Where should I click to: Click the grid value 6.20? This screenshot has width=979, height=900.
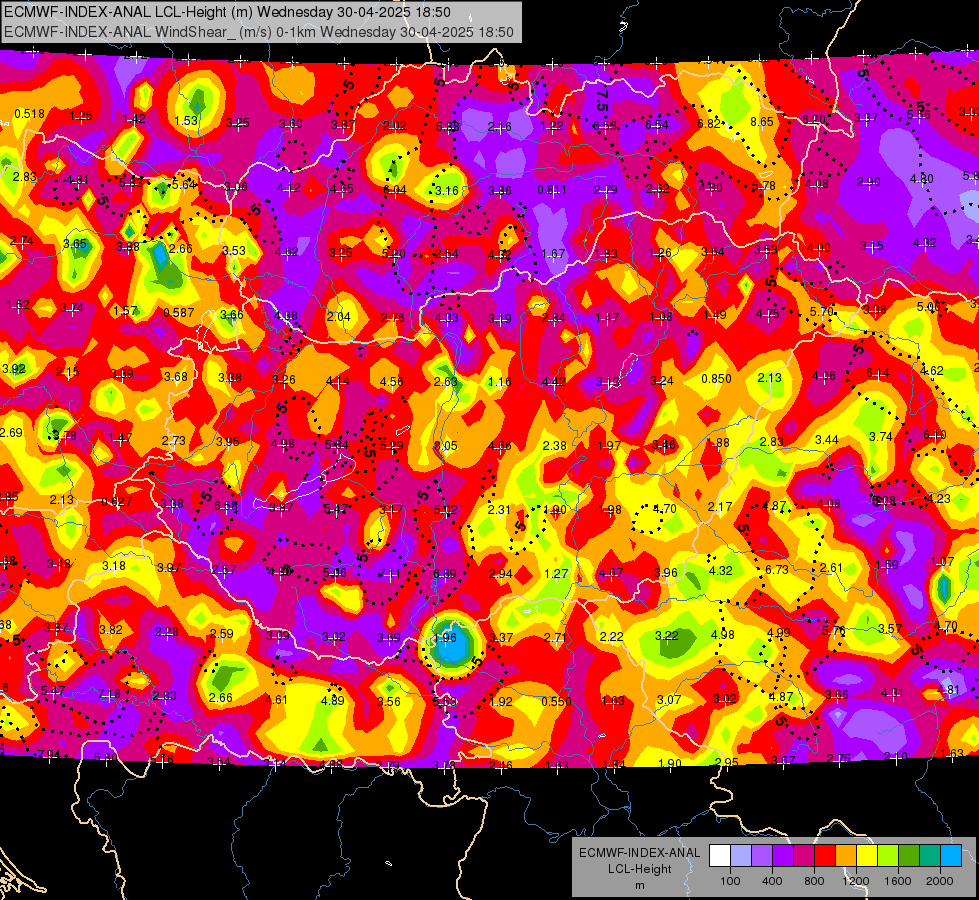814,119
